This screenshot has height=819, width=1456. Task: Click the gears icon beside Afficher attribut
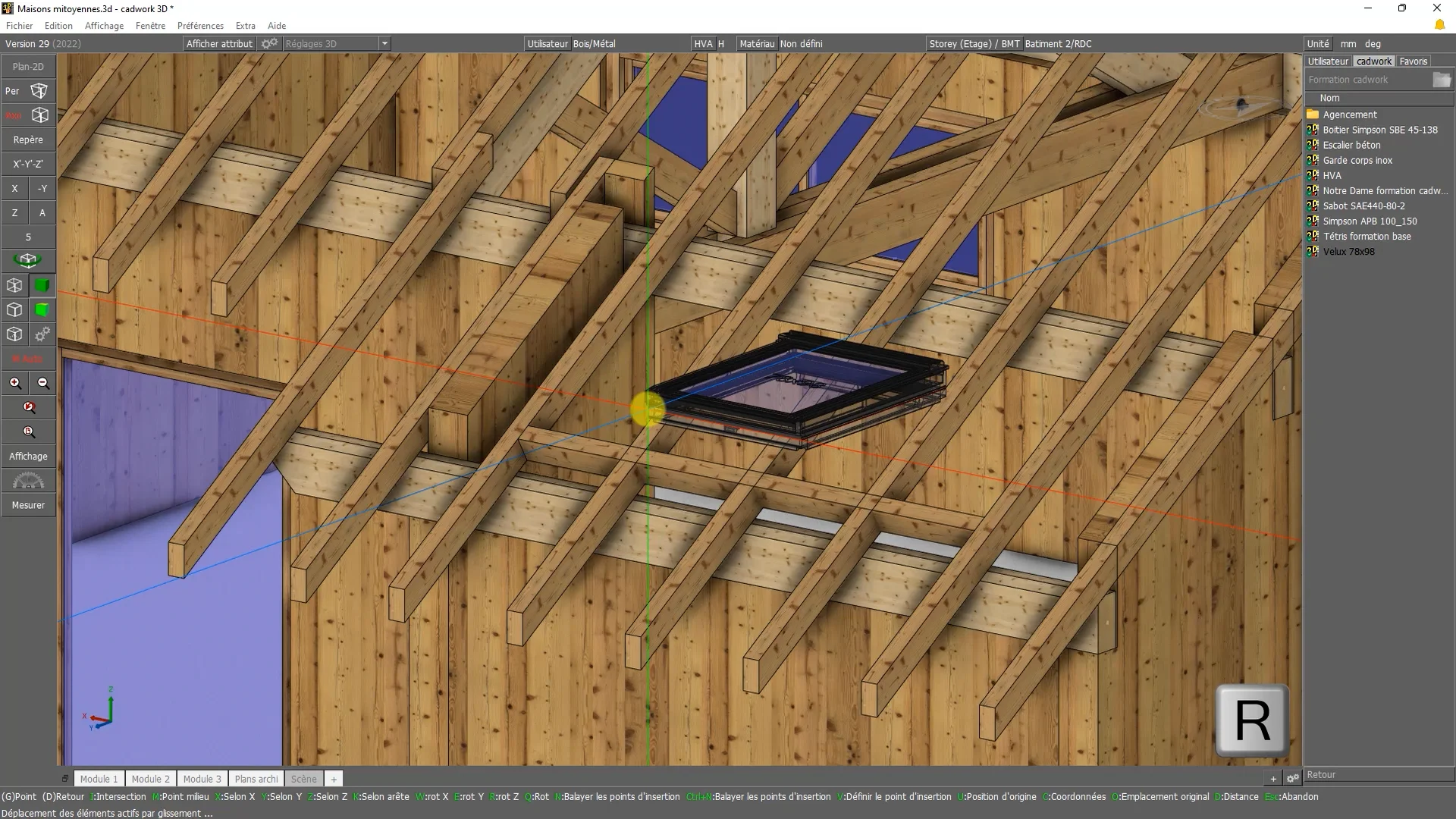269,44
